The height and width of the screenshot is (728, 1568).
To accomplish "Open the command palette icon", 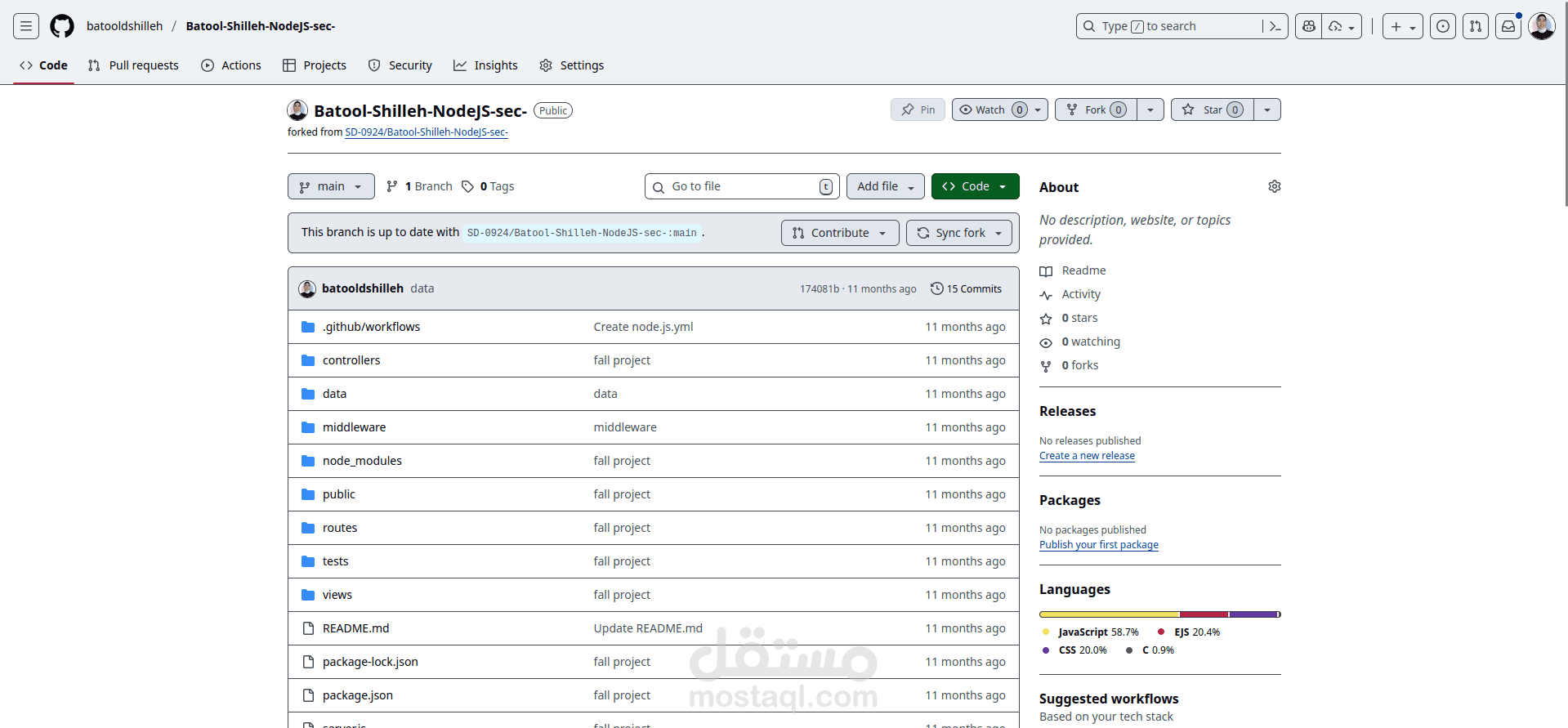I will point(1275,26).
